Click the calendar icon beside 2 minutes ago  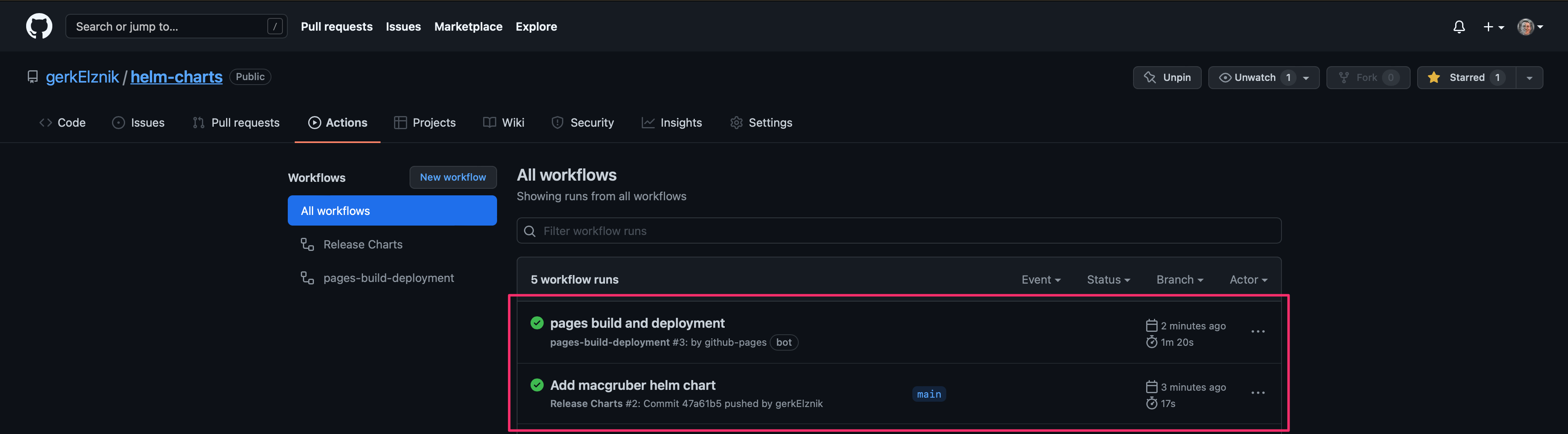tap(1151, 325)
